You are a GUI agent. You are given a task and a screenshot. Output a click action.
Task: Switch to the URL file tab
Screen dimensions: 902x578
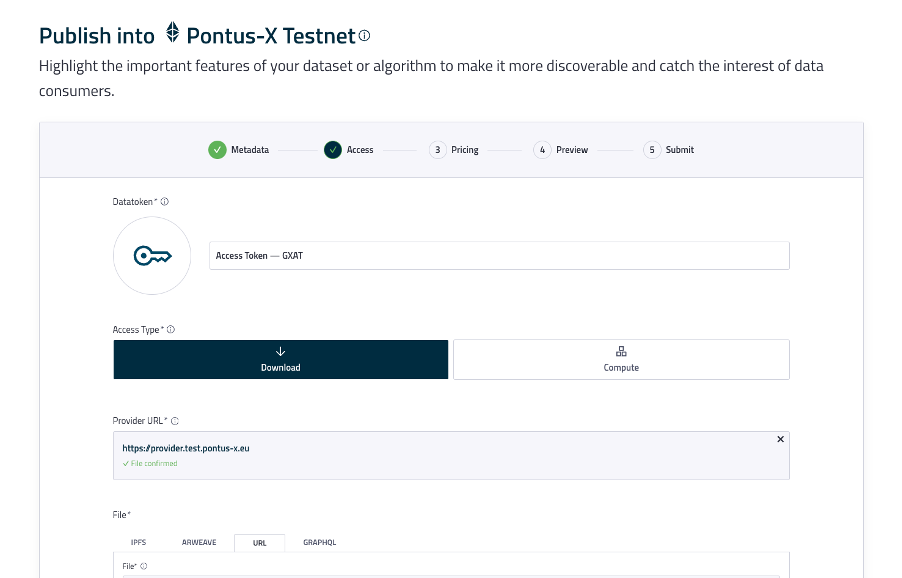click(259, 543)
